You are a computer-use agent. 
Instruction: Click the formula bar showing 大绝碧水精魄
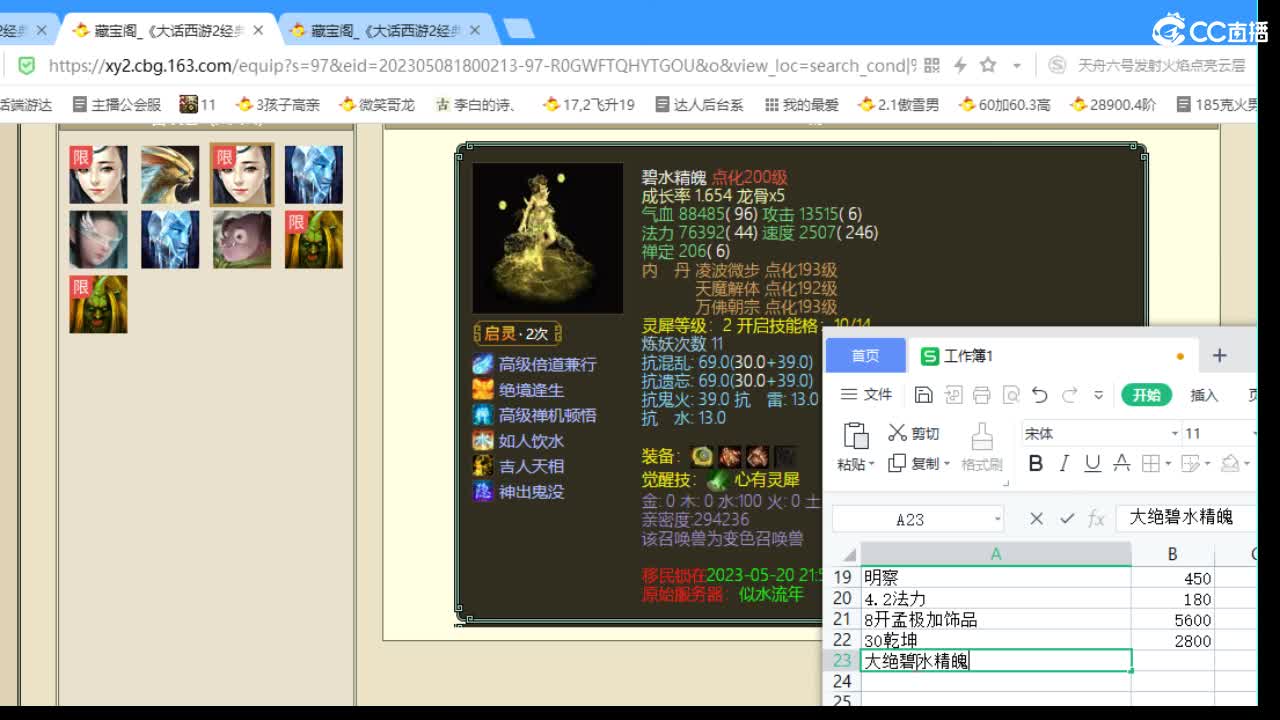click(1185, 518)
